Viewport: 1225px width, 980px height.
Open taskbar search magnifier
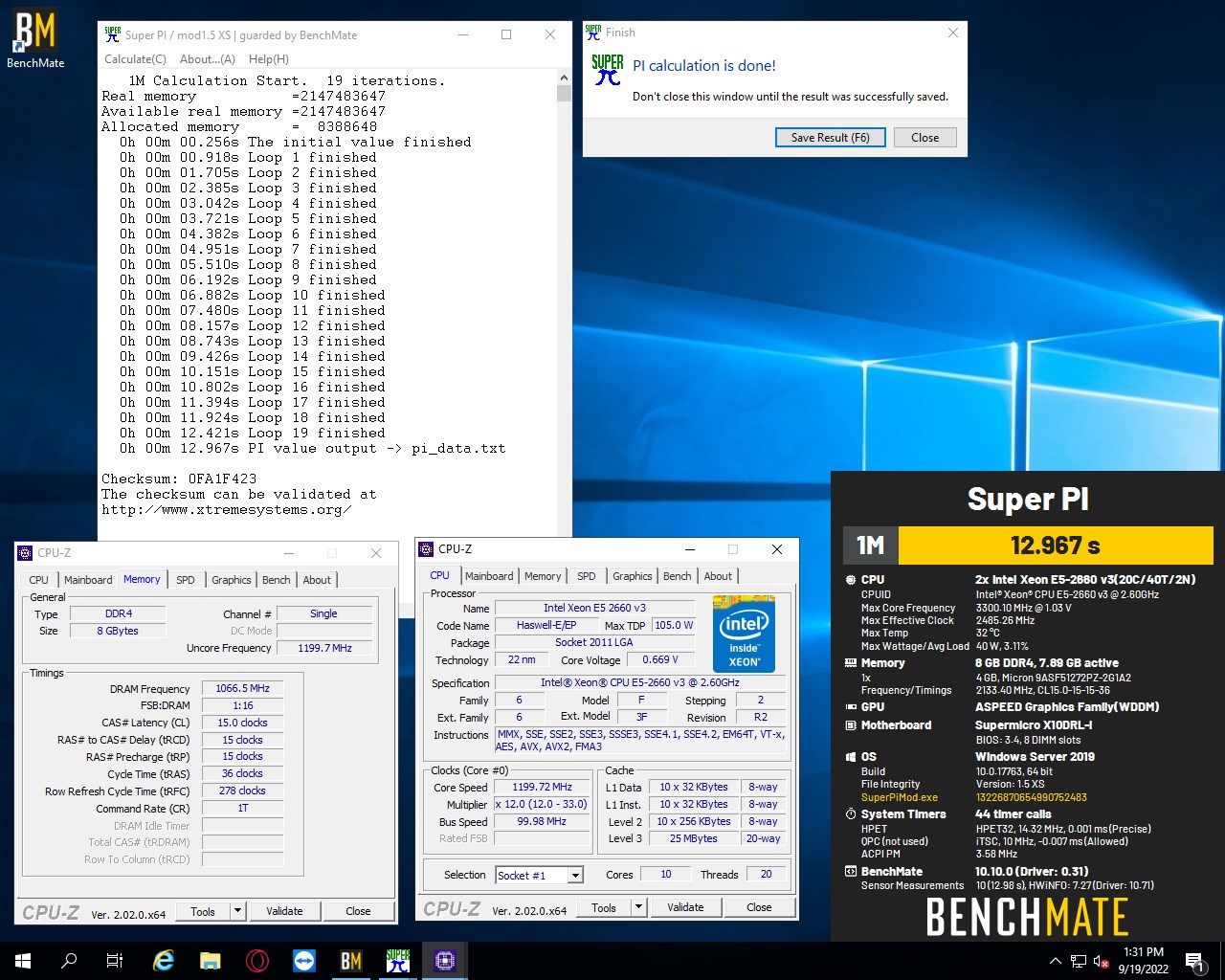click(69, 961)
